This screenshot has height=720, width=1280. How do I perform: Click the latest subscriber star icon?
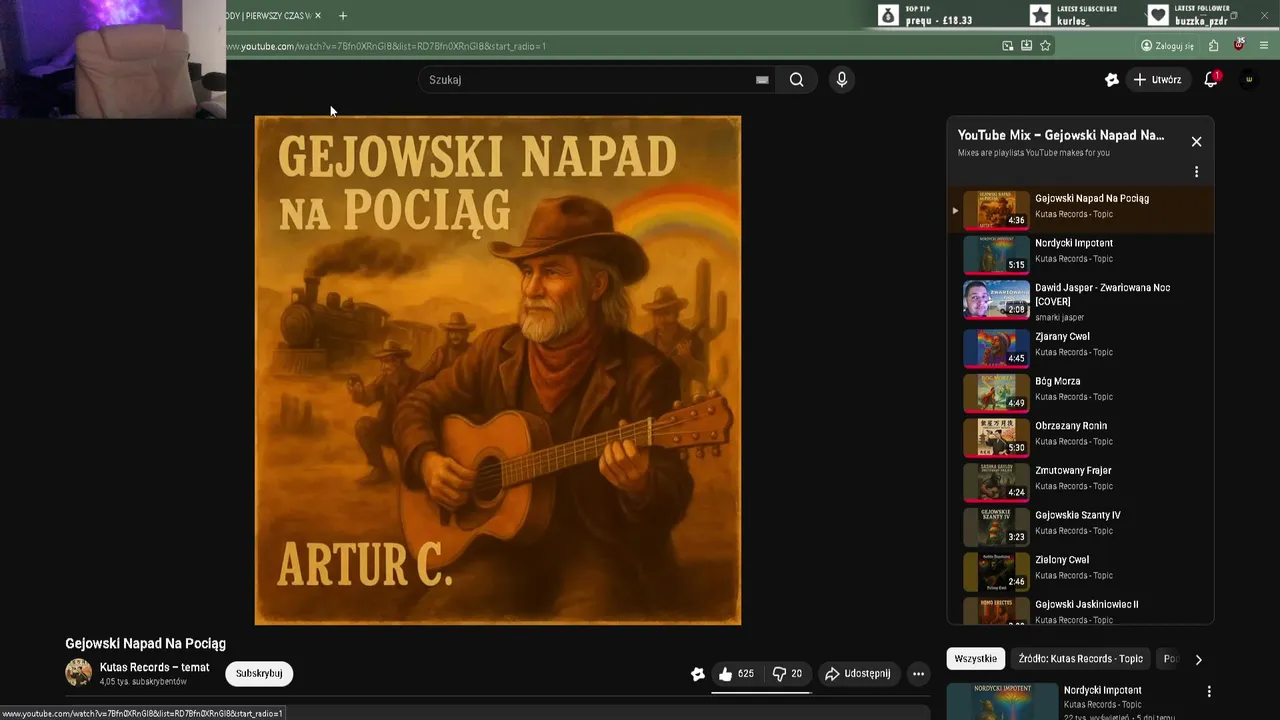1040,15
